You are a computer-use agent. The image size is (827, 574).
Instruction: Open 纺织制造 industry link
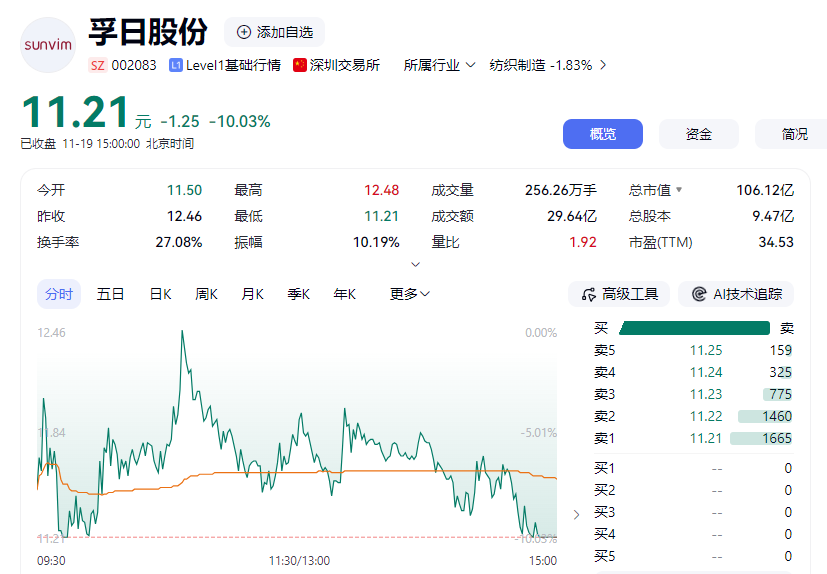[x=548, y=65]
